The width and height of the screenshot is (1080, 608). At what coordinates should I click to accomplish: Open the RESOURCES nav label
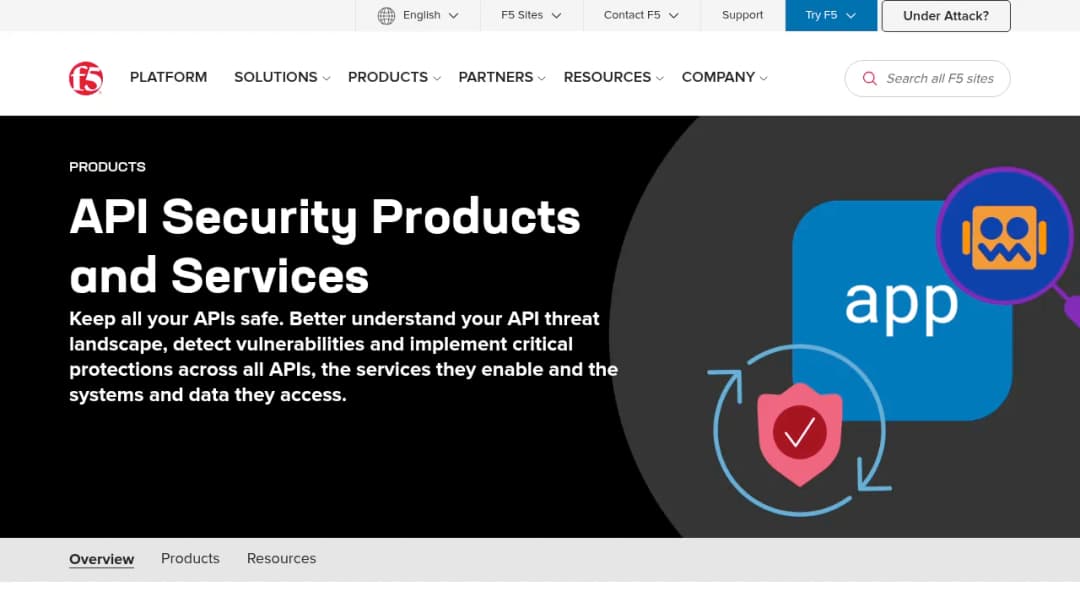coord(607,77)
